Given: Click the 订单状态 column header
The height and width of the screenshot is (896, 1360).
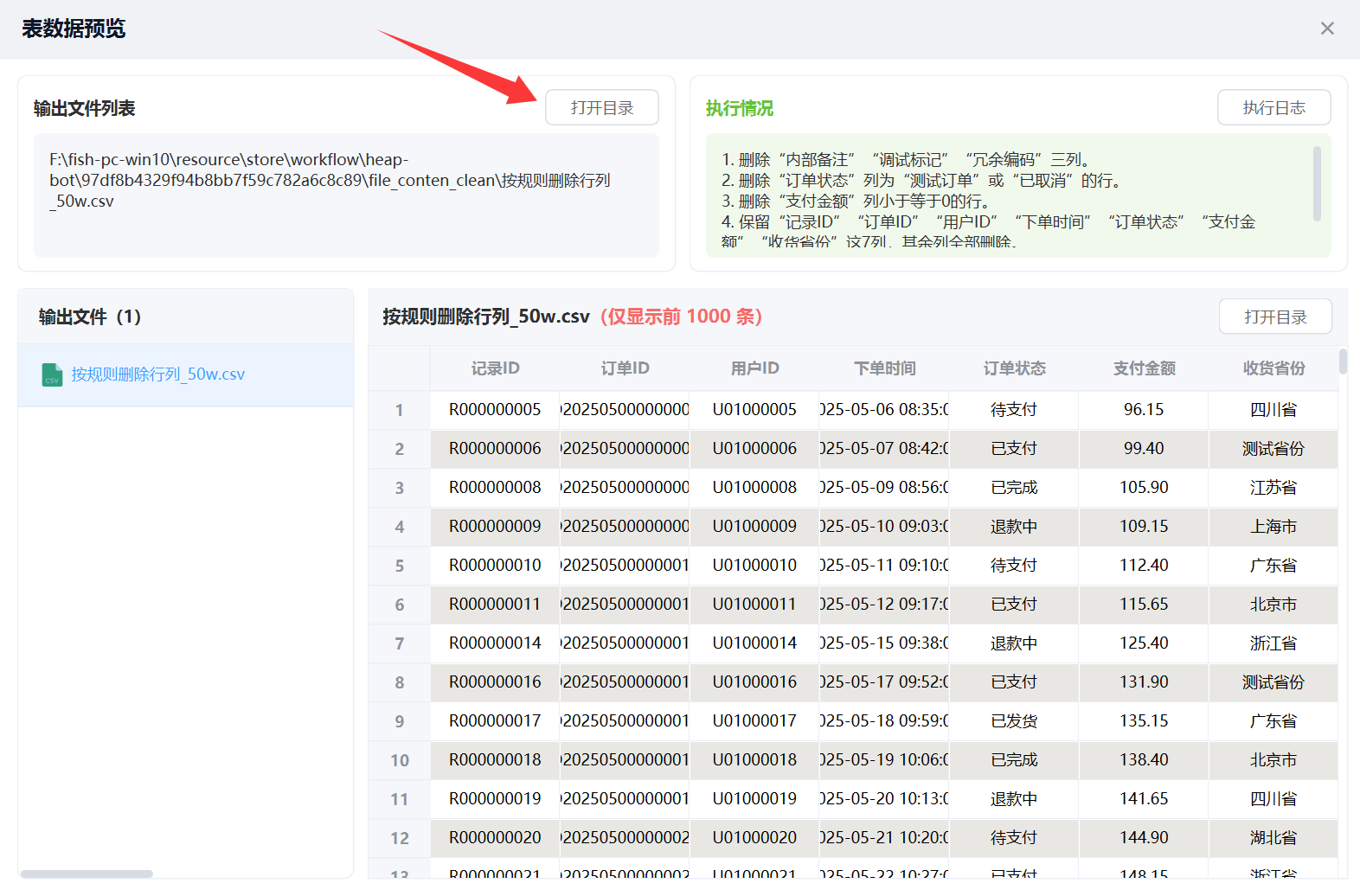Looking at the screenshot, I should pyautogui.click(x=1014, y=368).
